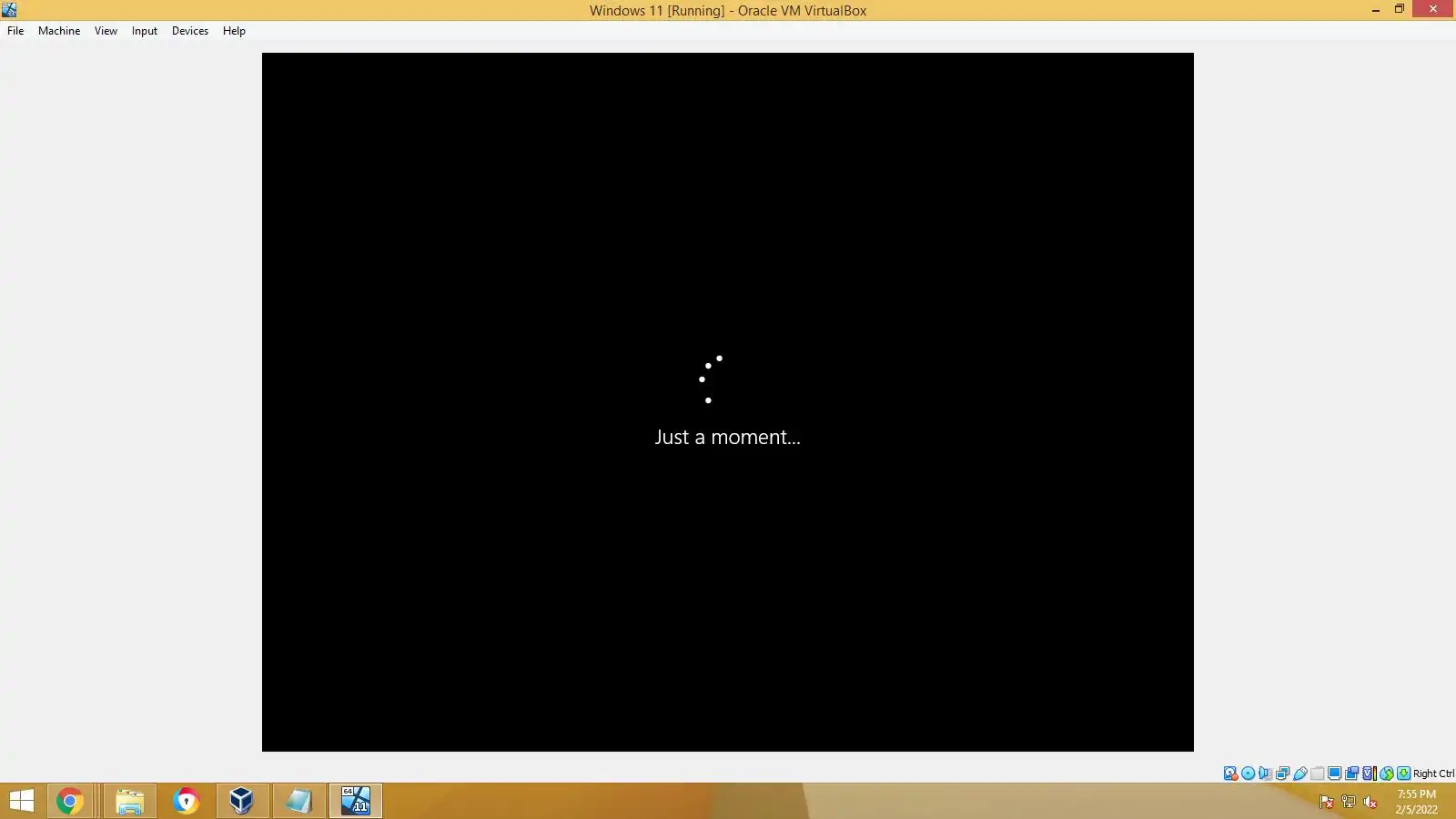This screenshot has height=819, width=1456.
Task: Open the View menu
Action: [106, 31]
